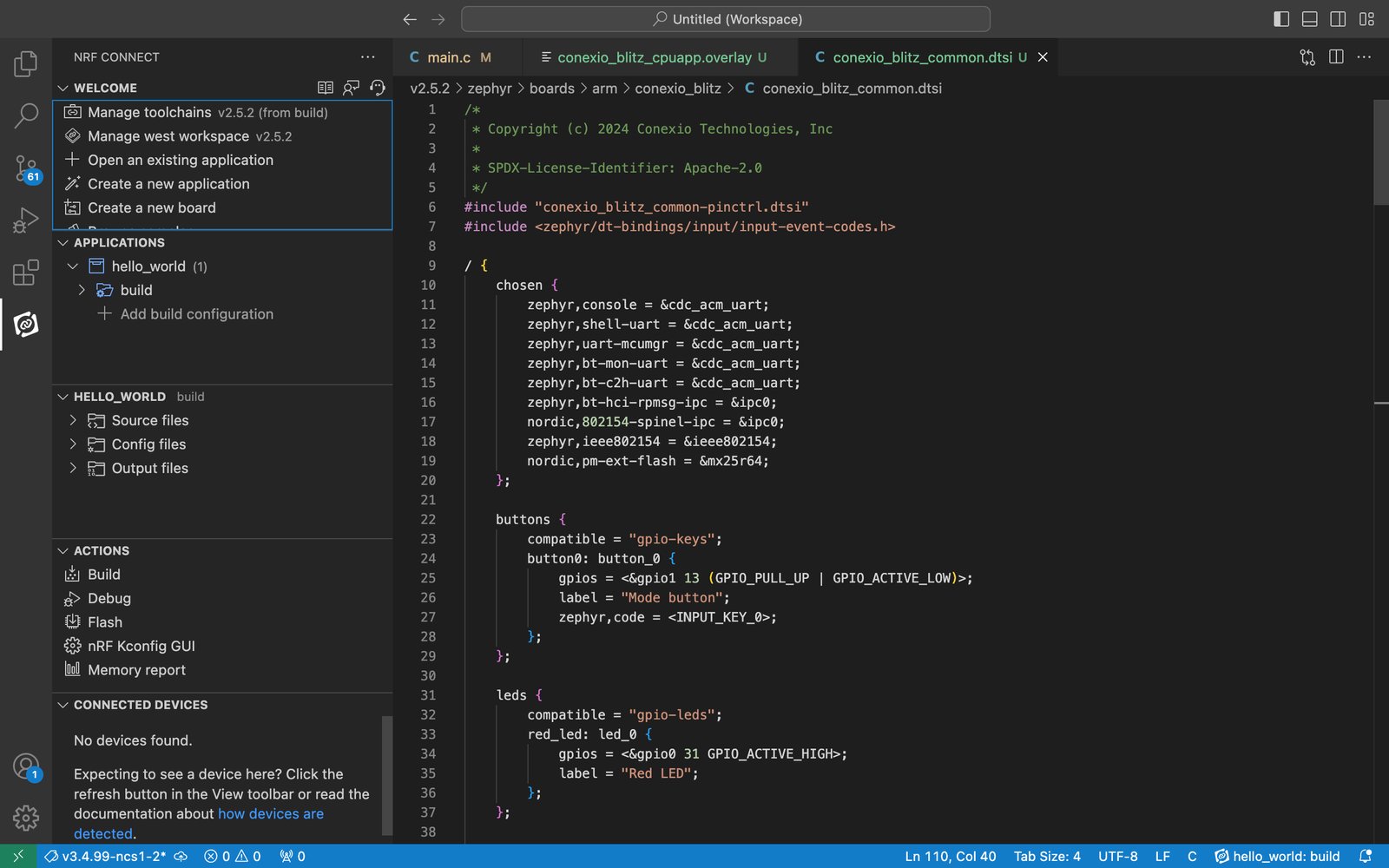Expand the Output files folder

pyautogui.click(x=73, y=468)
